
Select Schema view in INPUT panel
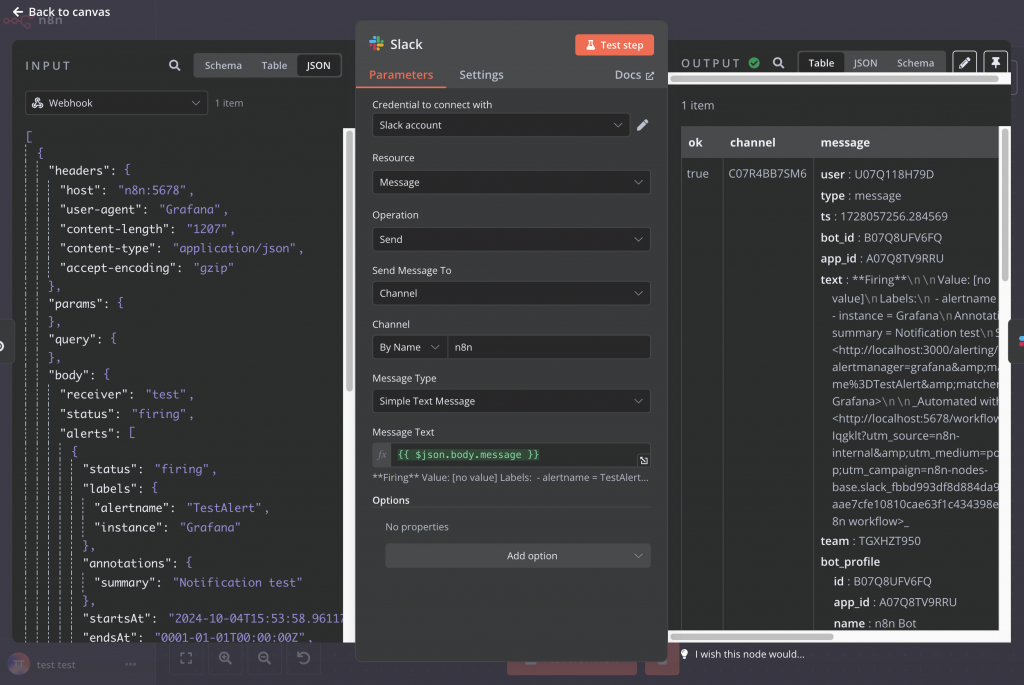(x=223, y=65)
